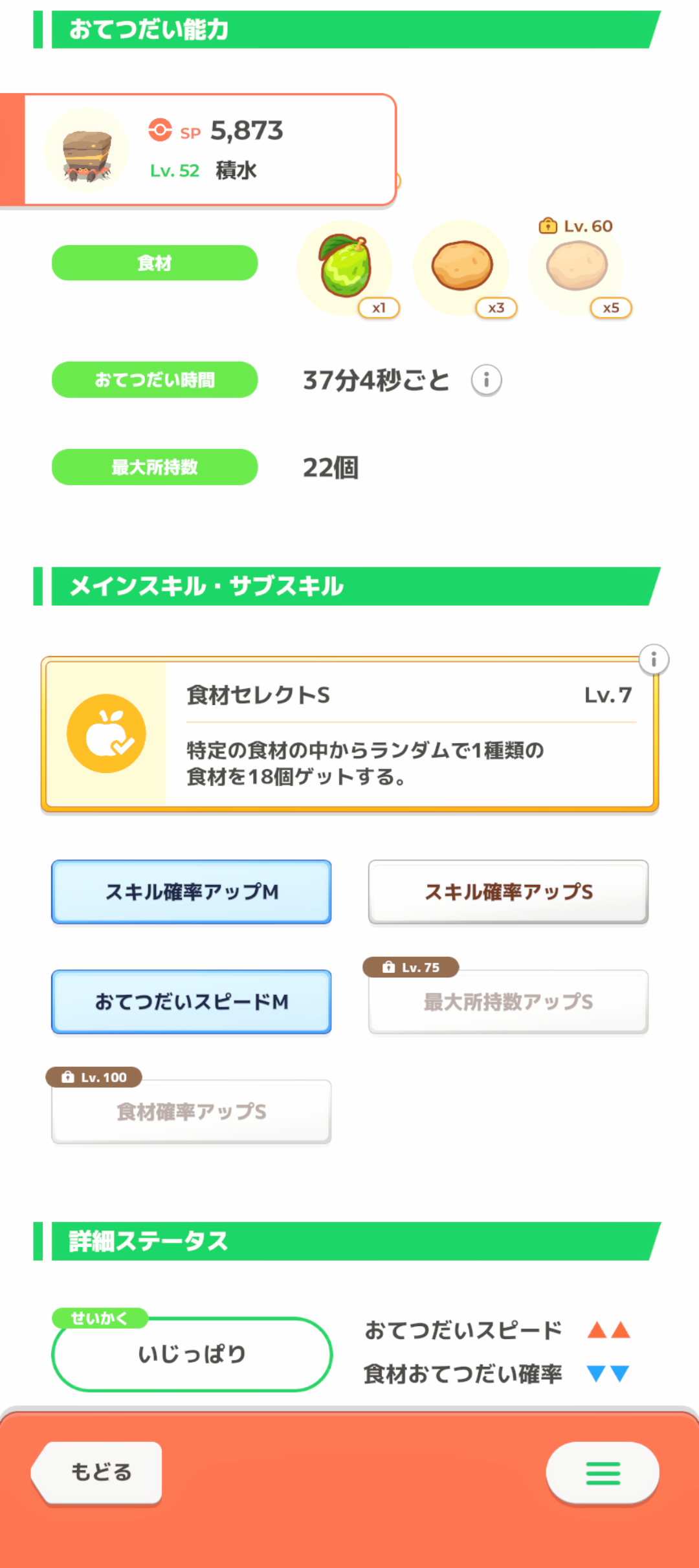The width and height of the screenshot is (699, 1568).
Task: Select スキル確率アップM sub skill
Action: tap(192, 892)
